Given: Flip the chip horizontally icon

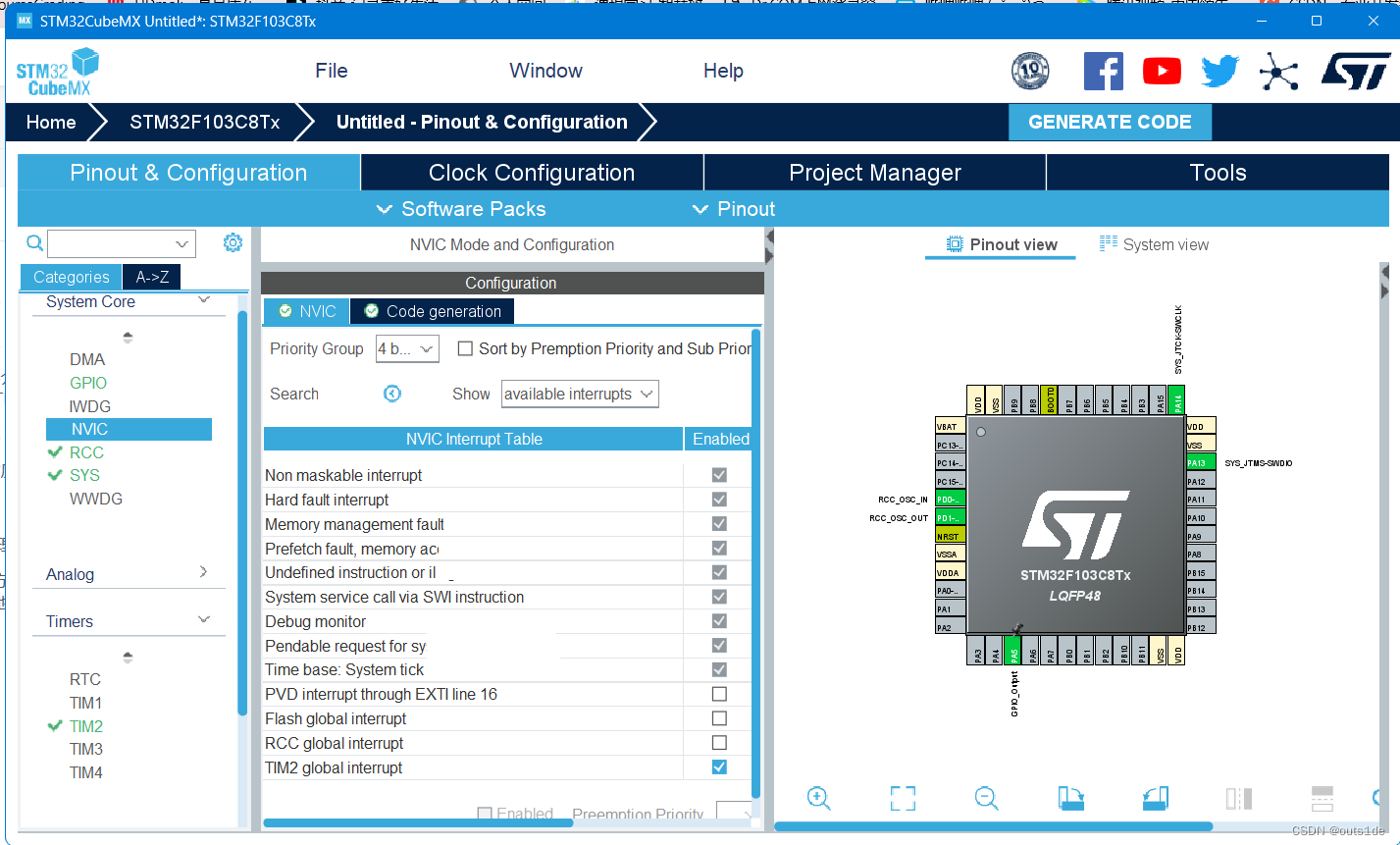Looking at the screenshot, I should pos(1239,798).
